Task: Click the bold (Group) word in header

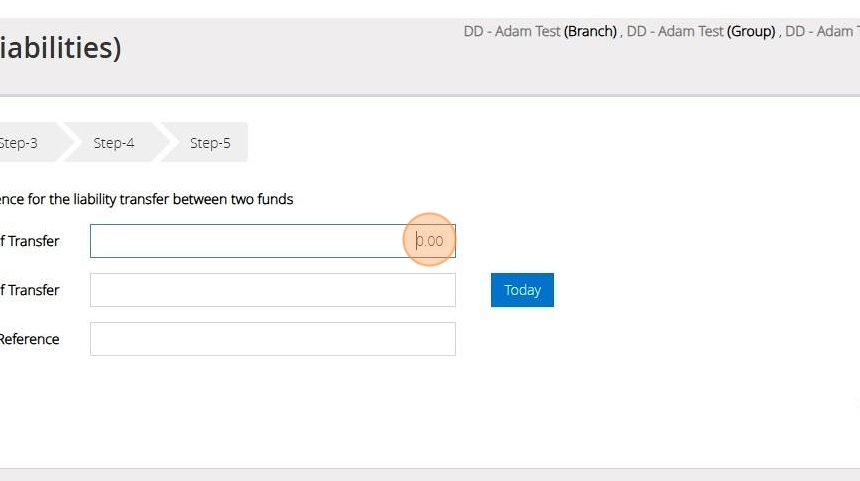Action: pos(751,32)
